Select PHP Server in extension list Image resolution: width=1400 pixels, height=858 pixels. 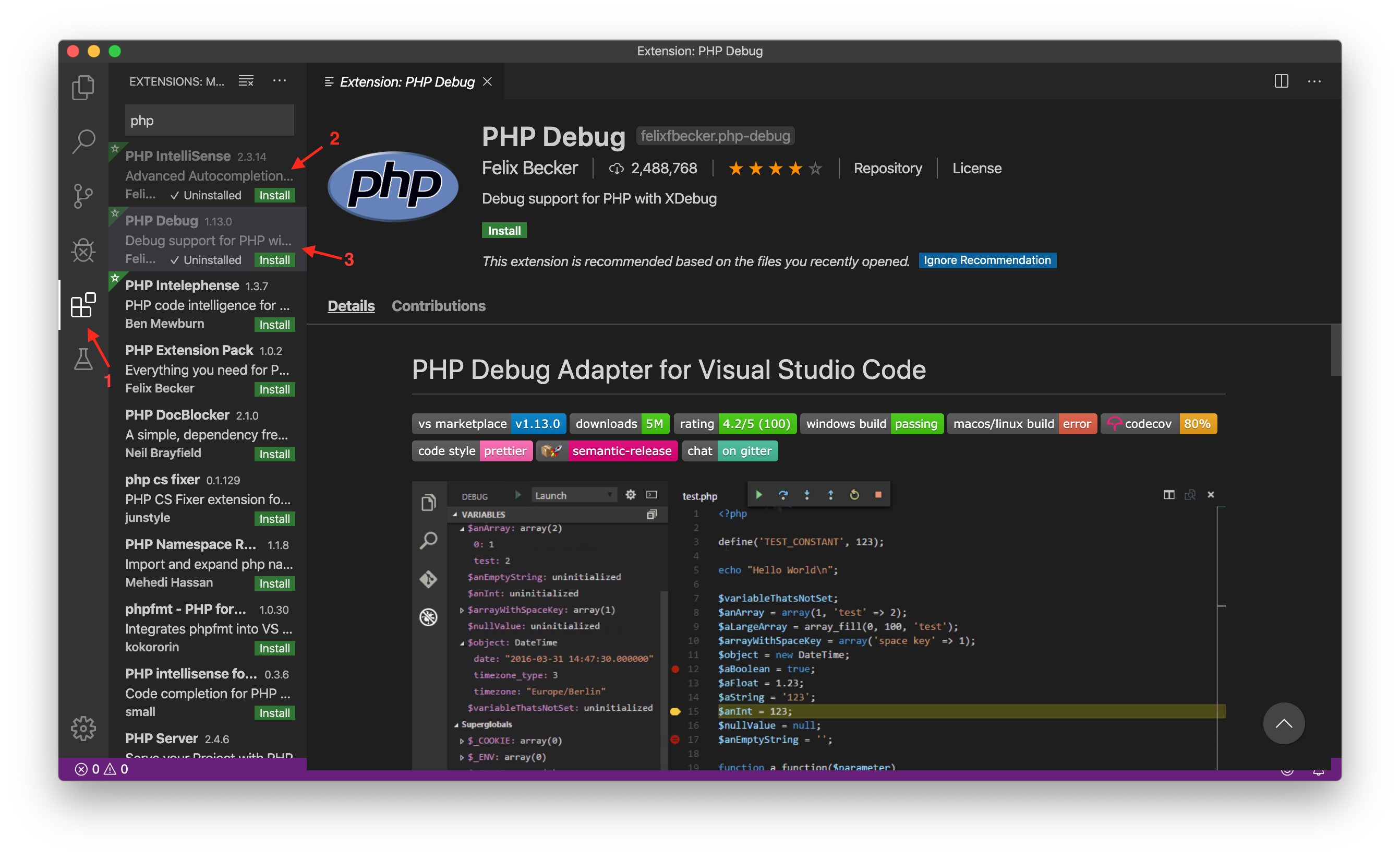[x=208, y=743]
